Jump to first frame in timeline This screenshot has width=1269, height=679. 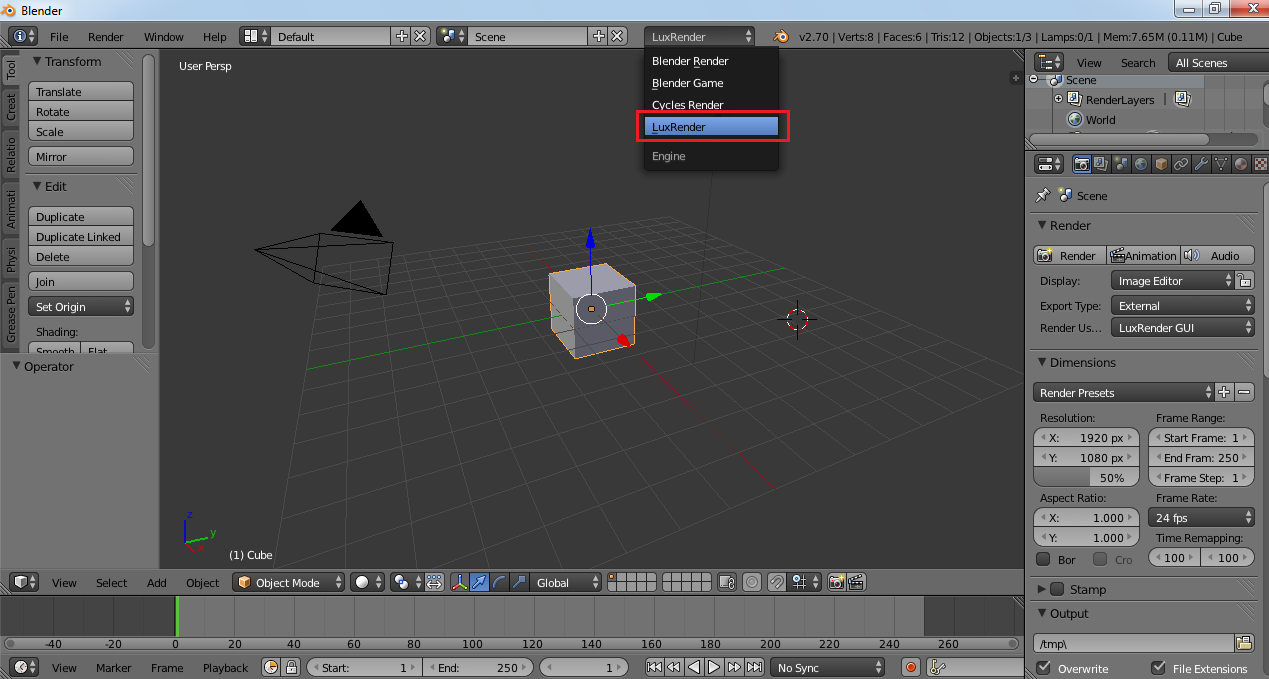654,667
